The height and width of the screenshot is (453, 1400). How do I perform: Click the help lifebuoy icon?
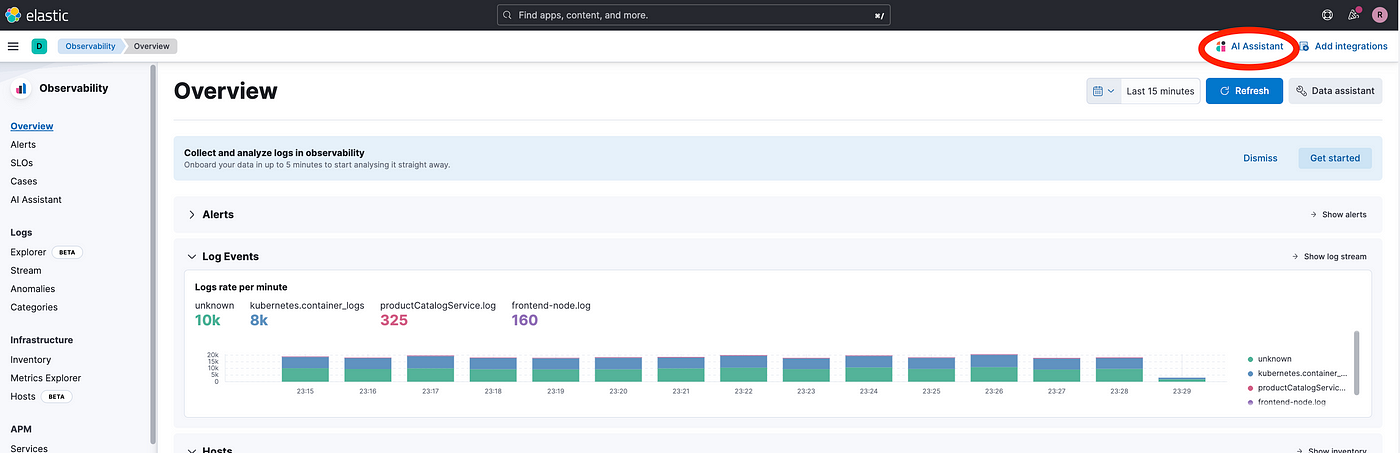(x=1327, y=15)
